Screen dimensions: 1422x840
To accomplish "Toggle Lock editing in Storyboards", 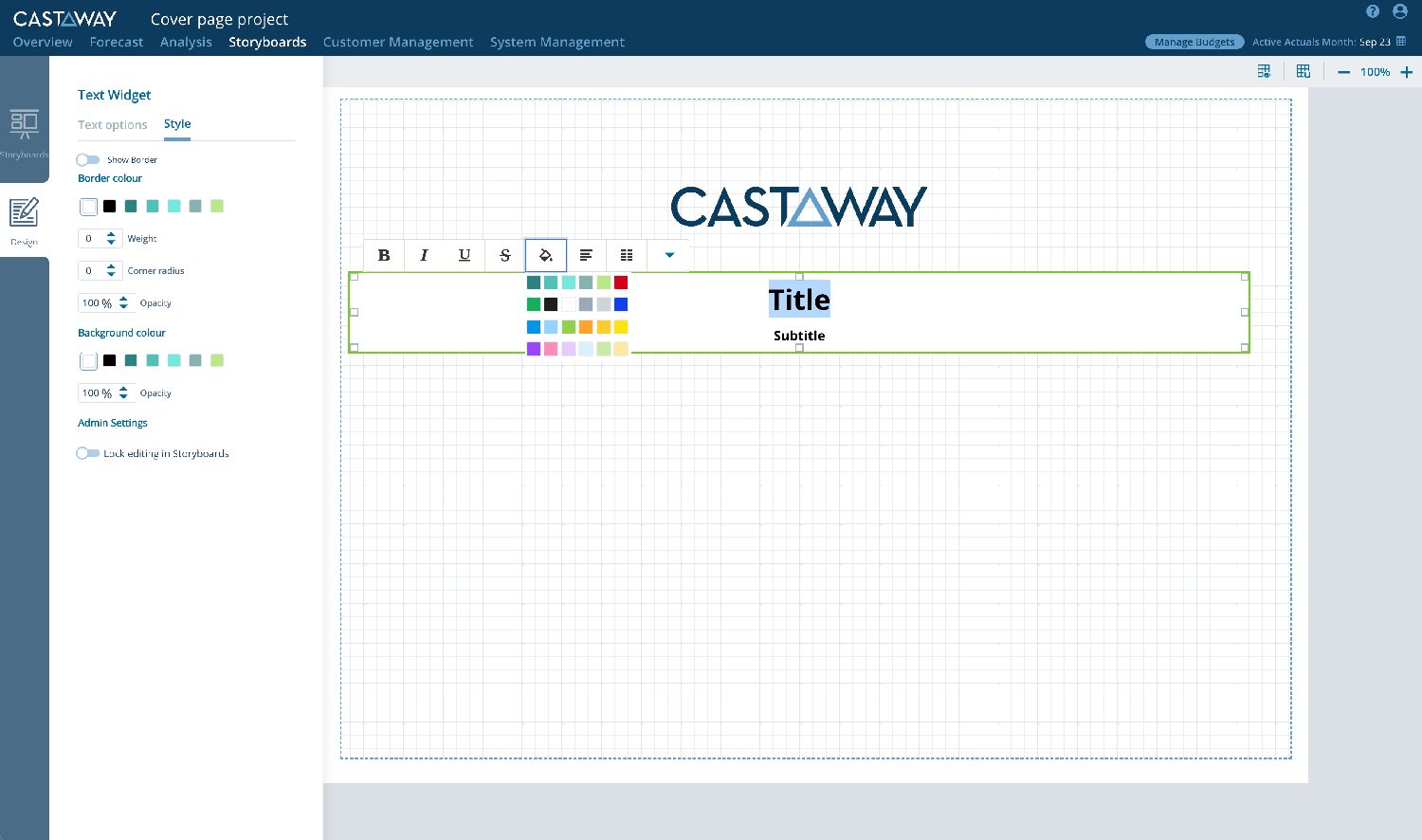I will pyautogui.click(x=88, y=453).
